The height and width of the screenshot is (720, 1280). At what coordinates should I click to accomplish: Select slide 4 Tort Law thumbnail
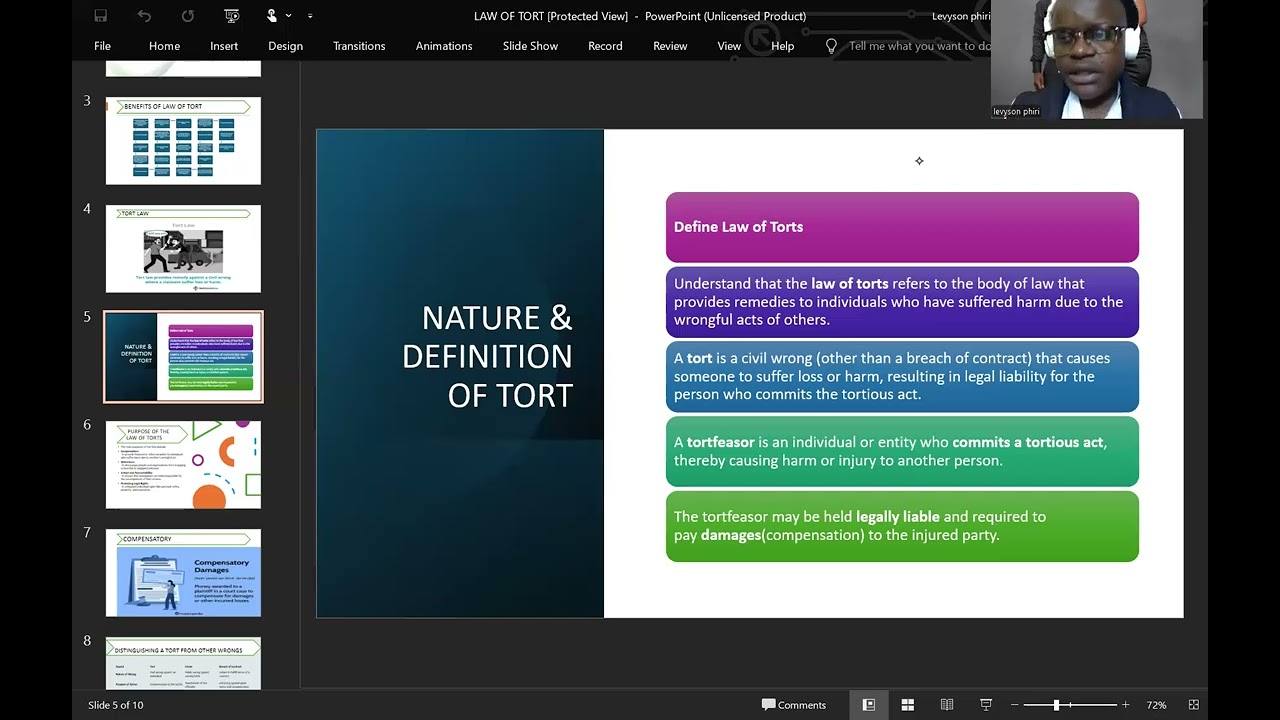pyautogui.click(x=183, y=249)
